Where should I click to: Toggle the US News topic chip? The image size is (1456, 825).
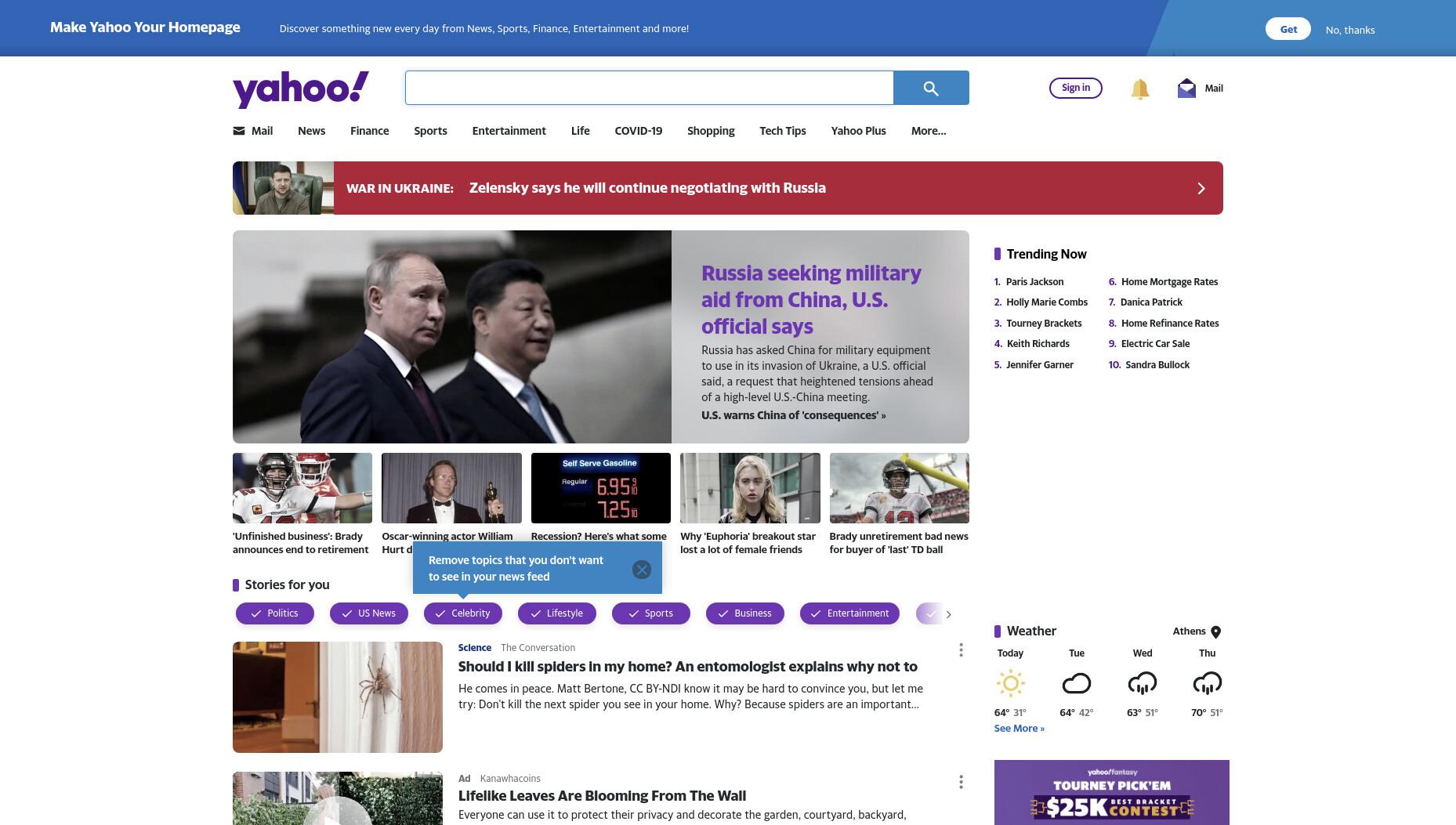click(368, 613)
